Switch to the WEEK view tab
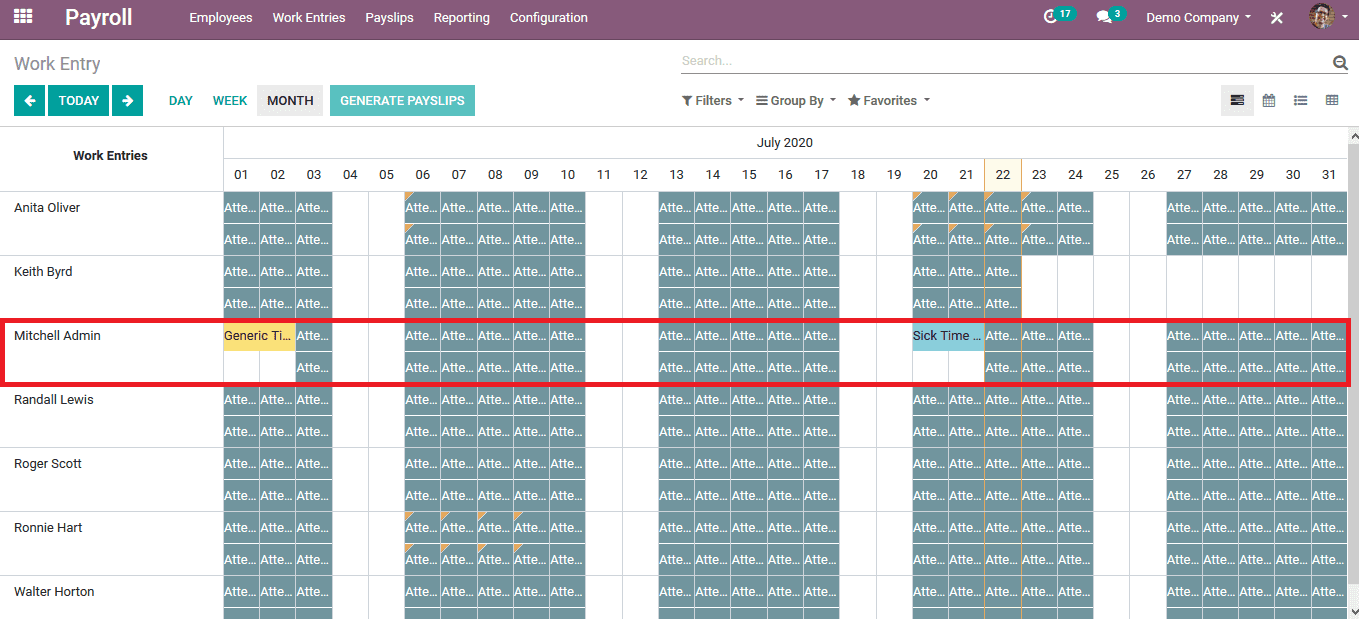The width and height of the screenshot is (1359, 619). 229,100
